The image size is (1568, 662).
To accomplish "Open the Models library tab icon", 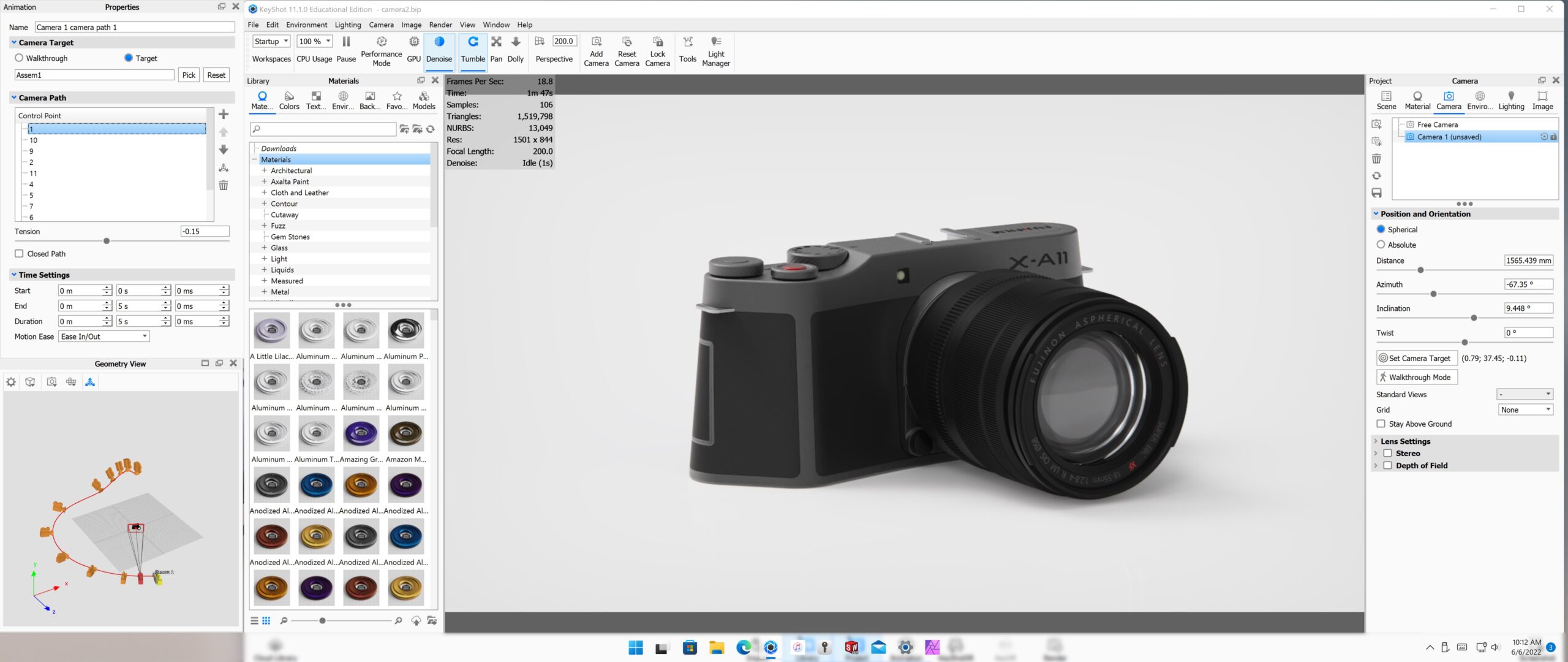I will click(423, 97).
